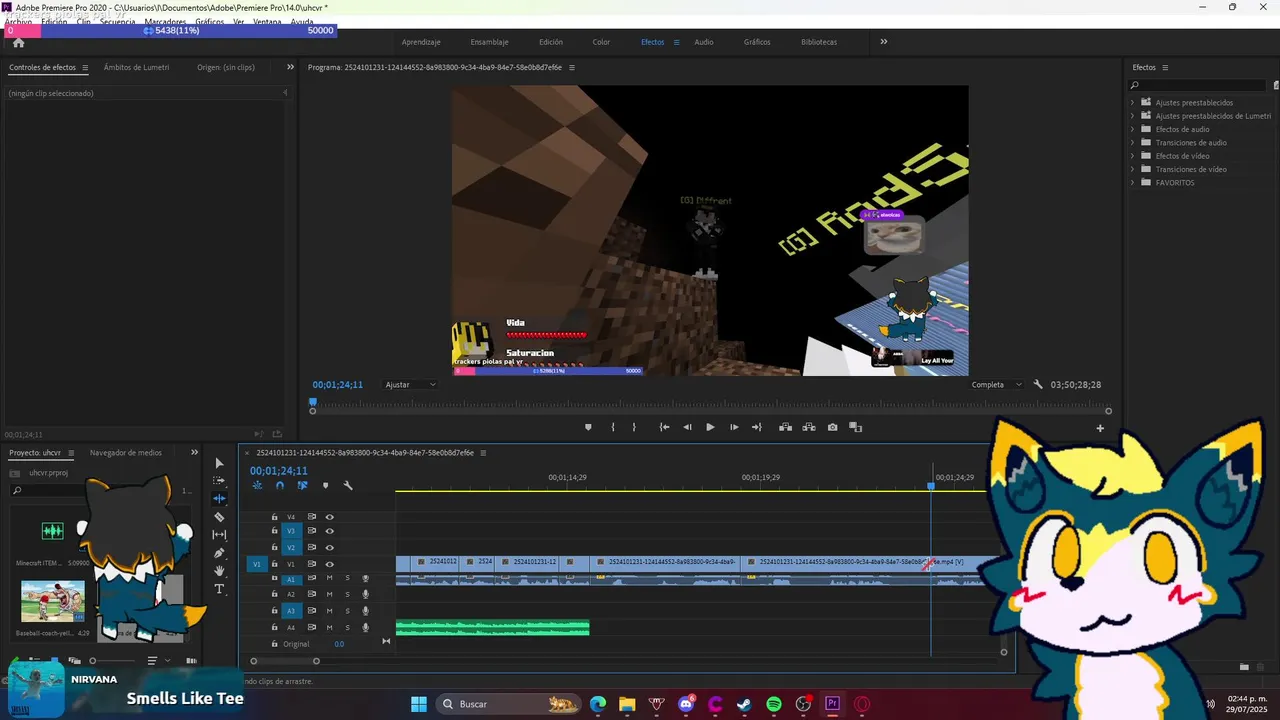Select the Selection arrow tool
This screenshot has width=1280, height=720.
click(219, 463)
